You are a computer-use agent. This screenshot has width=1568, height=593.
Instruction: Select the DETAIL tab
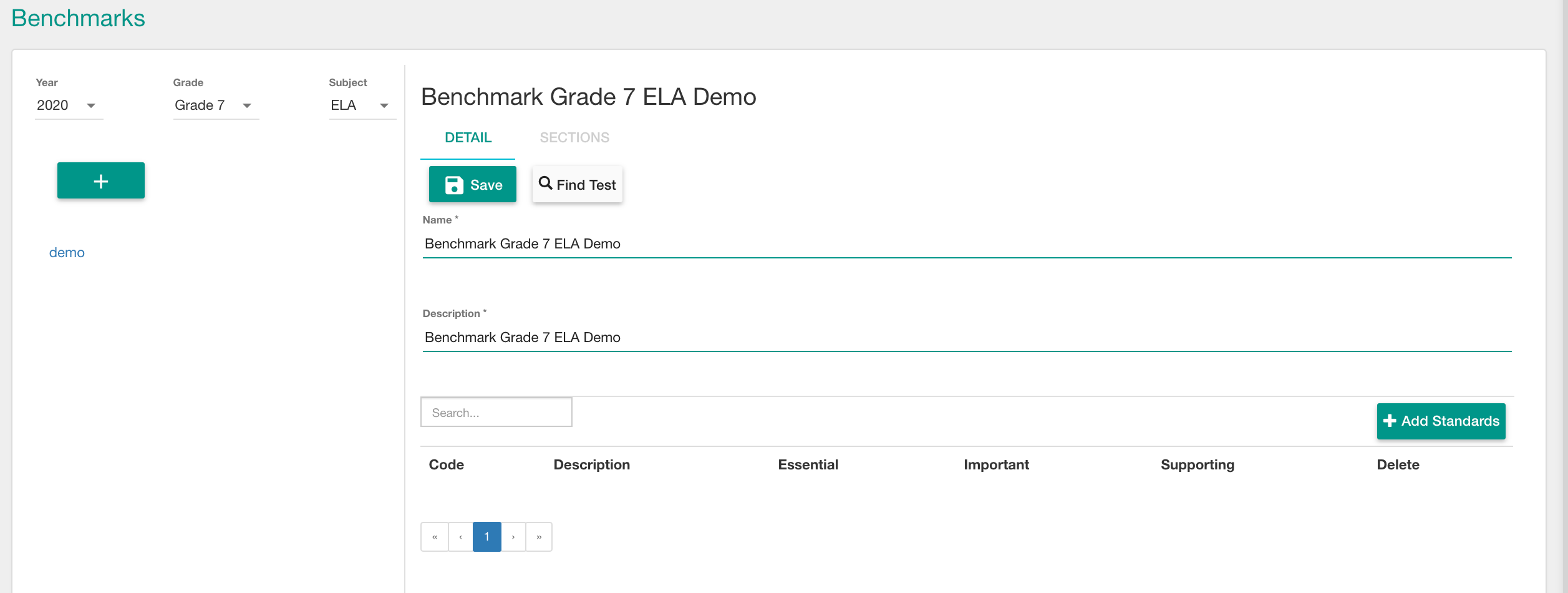(468, 138)
